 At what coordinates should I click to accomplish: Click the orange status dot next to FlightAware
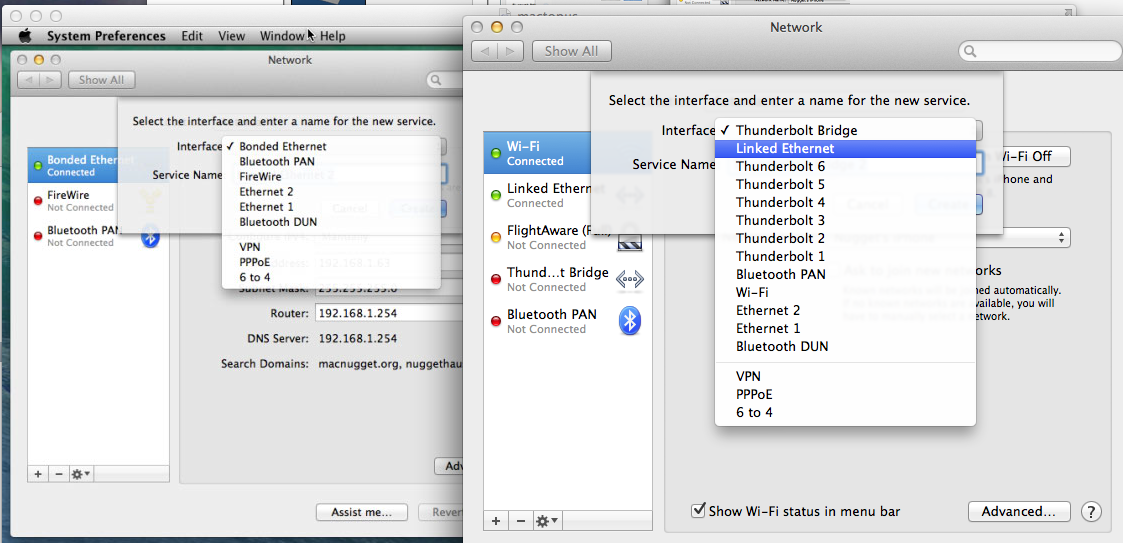(495, 237)
